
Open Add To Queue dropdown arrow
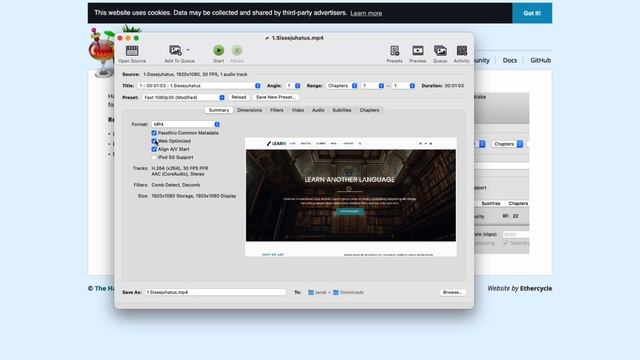tap(188, 50)
